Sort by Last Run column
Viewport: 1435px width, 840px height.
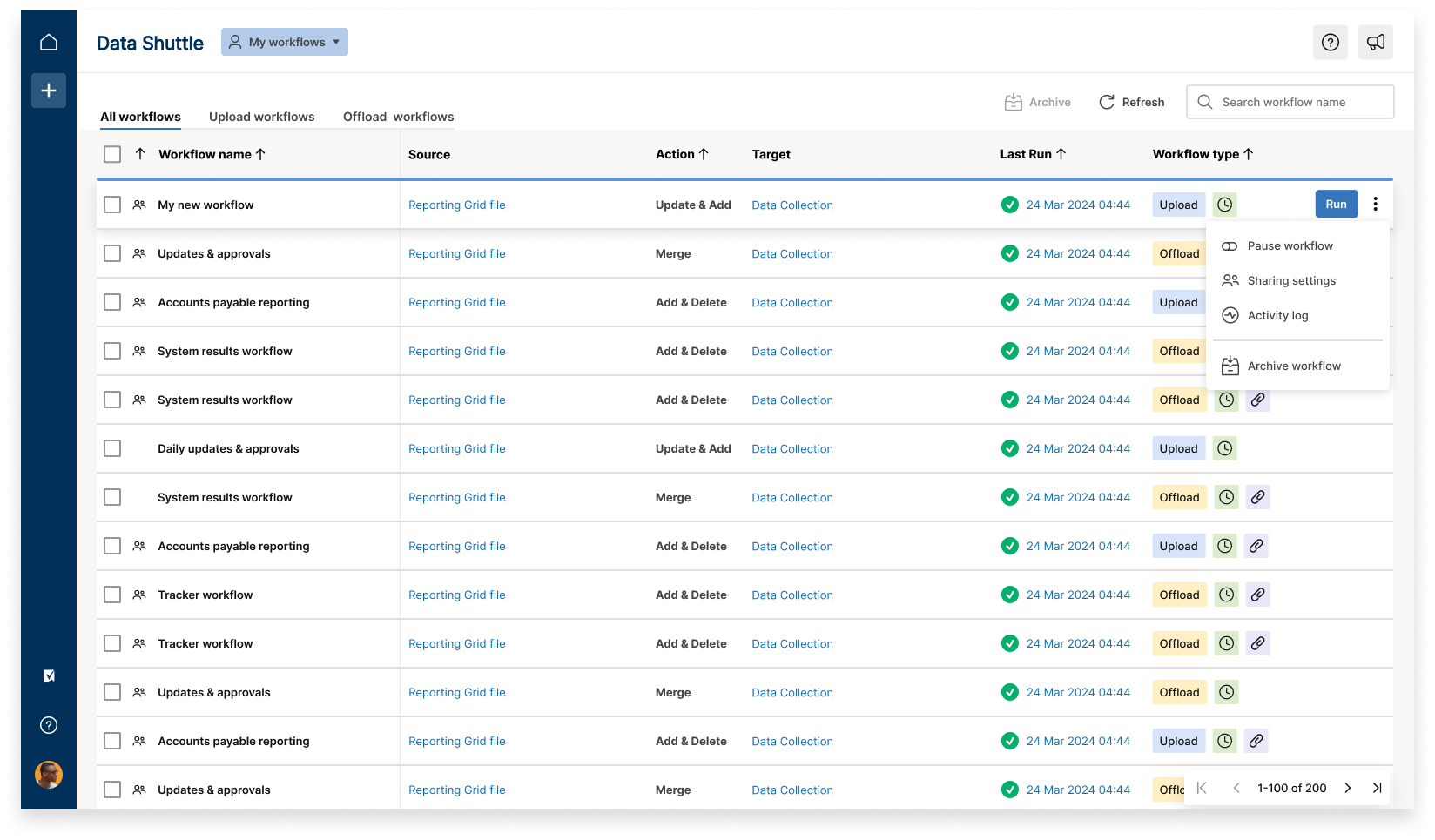point(1033,154)
